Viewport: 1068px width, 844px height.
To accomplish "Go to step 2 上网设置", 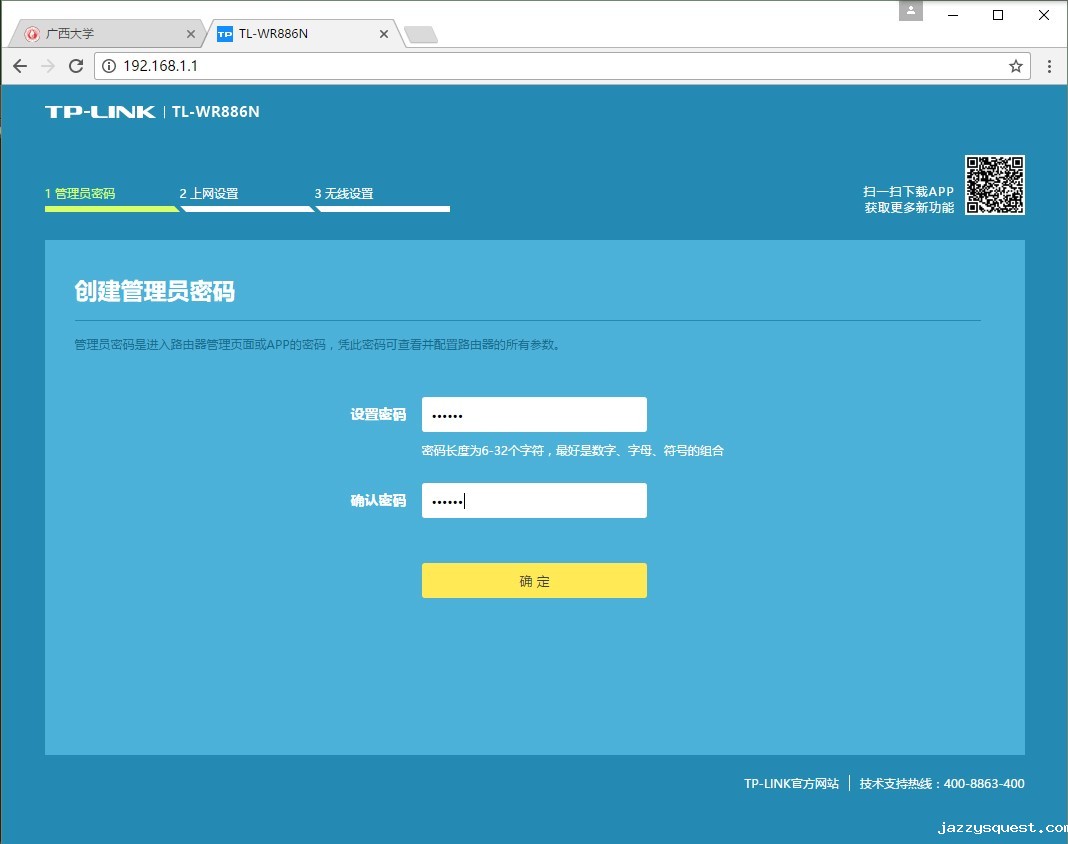I will click(209, 194).
